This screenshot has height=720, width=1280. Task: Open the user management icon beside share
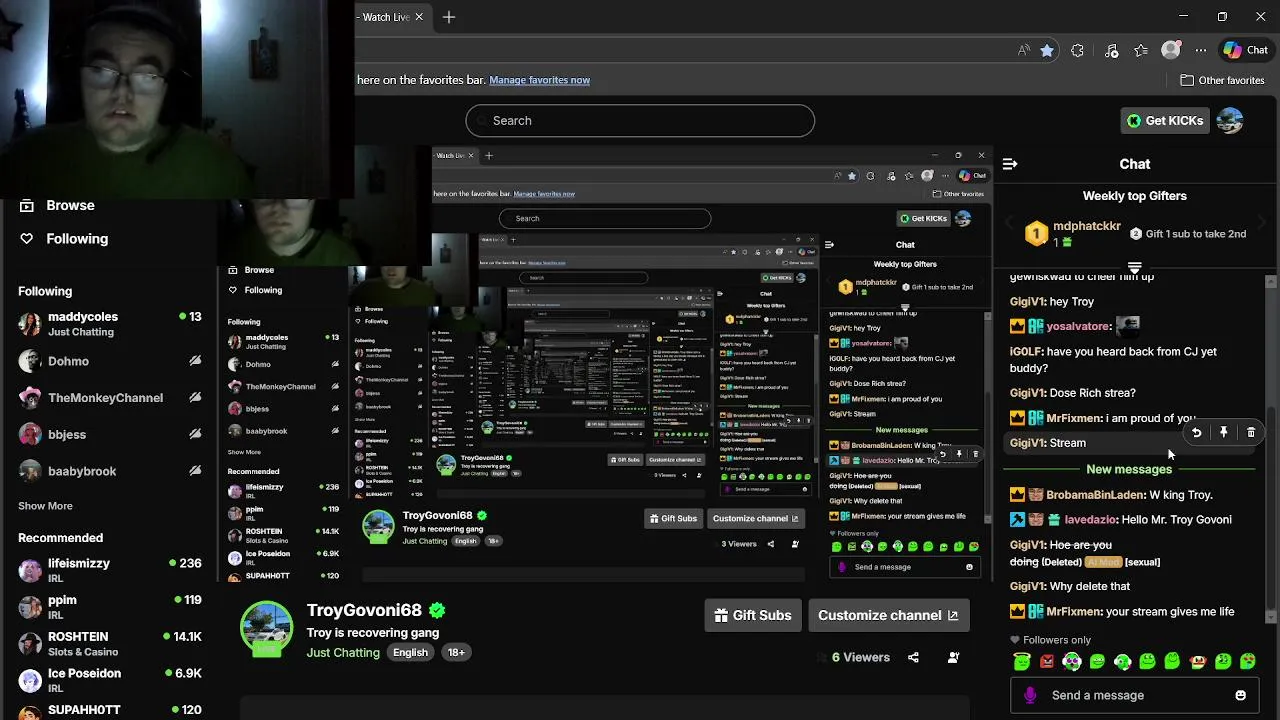pos(953,657)
